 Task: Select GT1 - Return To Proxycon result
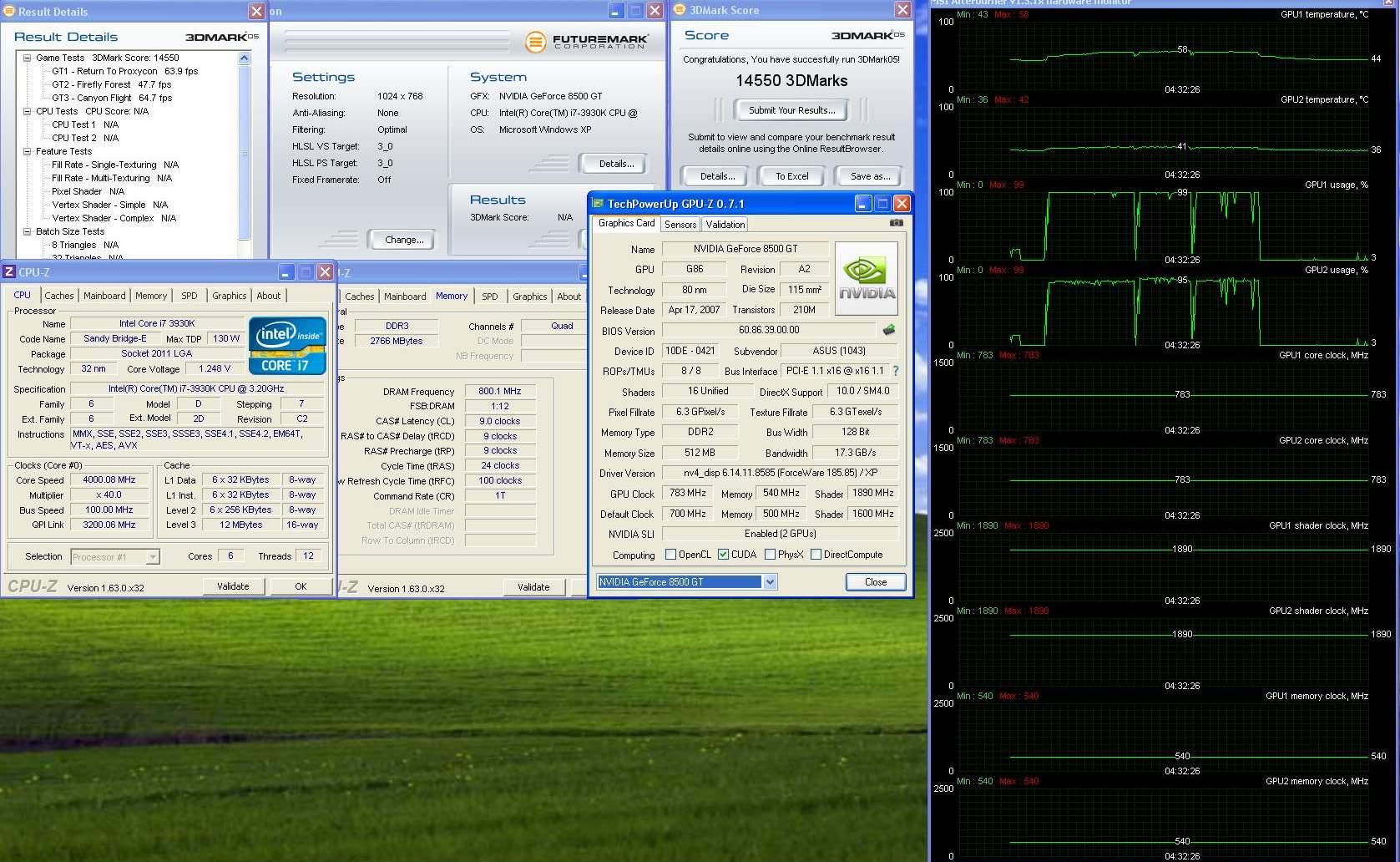124,71
